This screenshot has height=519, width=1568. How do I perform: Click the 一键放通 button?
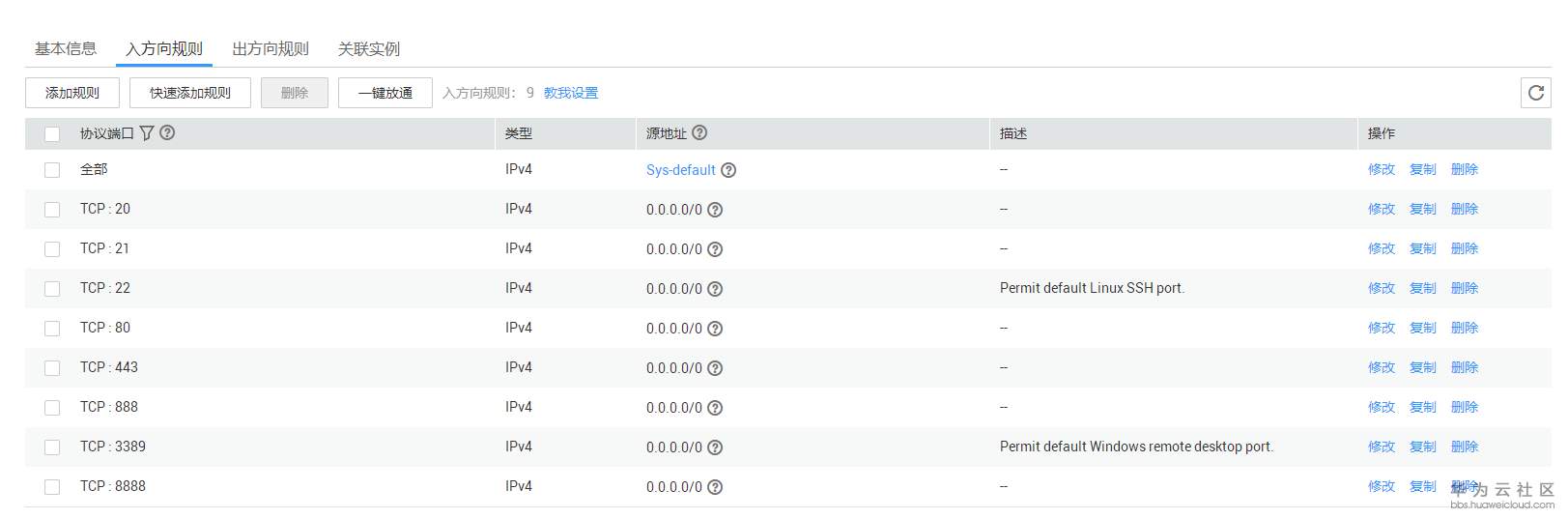pos(385,93)
